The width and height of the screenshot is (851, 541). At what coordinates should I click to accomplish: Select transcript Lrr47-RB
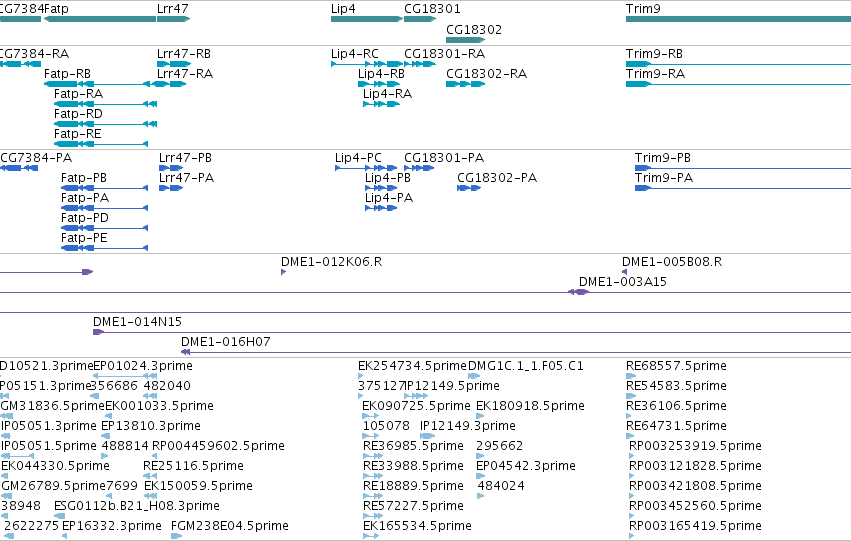(x=174, y=64)
